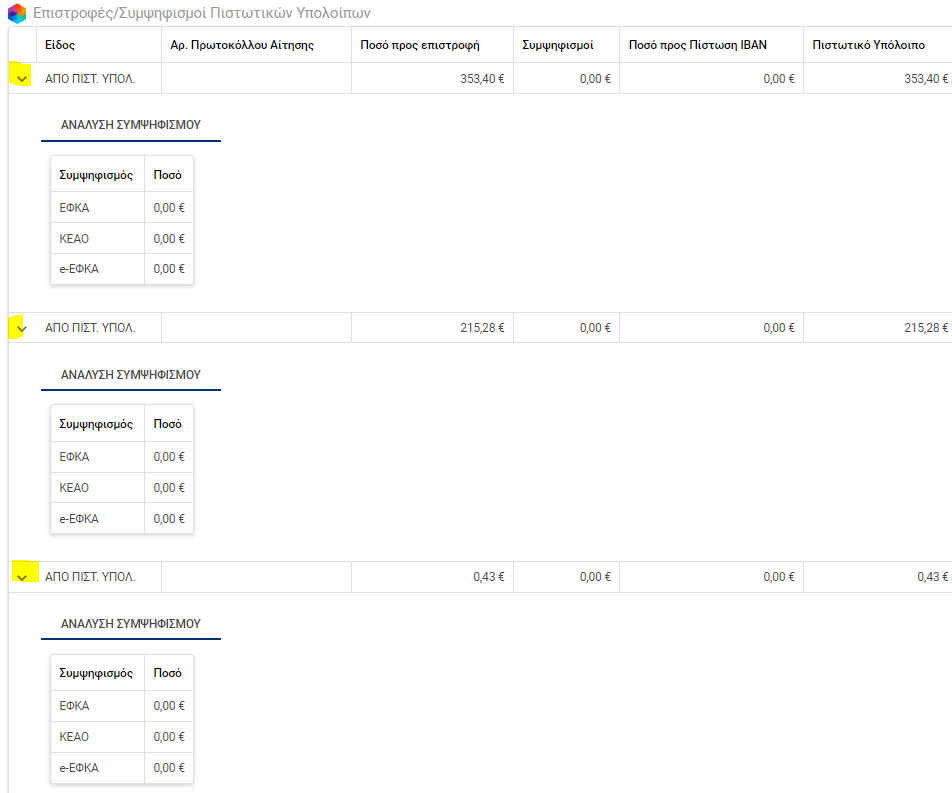
Task: Click Πίστωση IBAN value in the 353,40 € row
Action: (x=779, y=79)
